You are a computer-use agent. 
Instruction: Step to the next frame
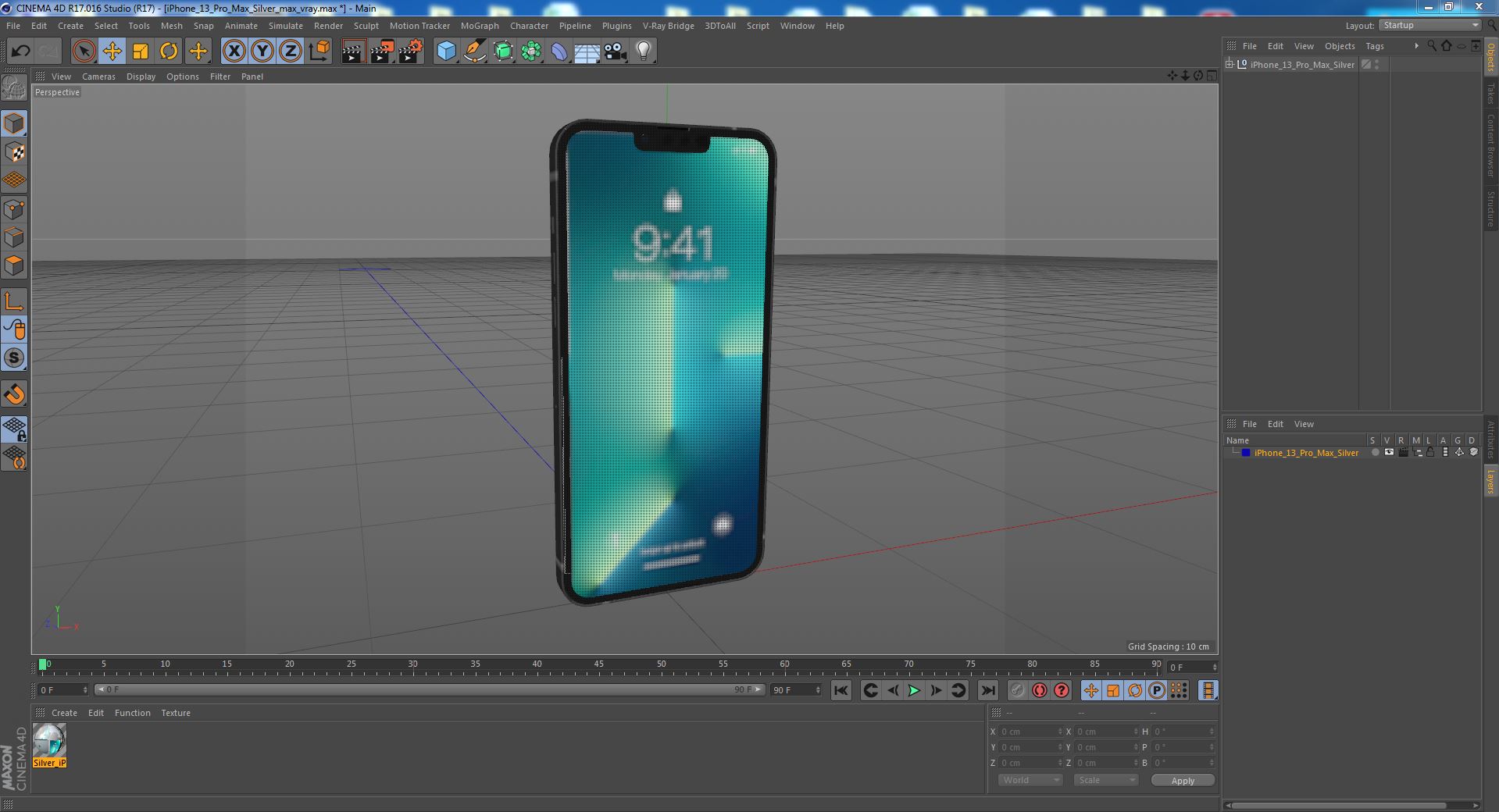click(936, 690)
